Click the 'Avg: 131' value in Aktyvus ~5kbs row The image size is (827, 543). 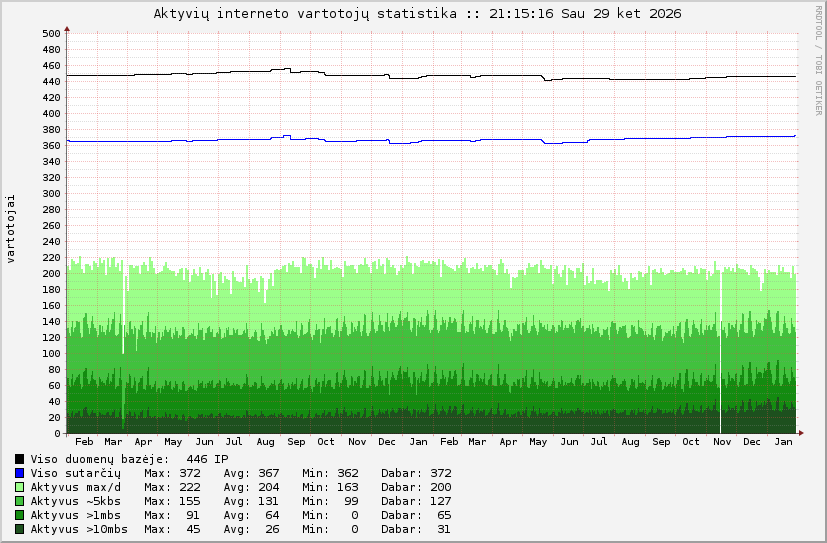click(x=251, y=501)
